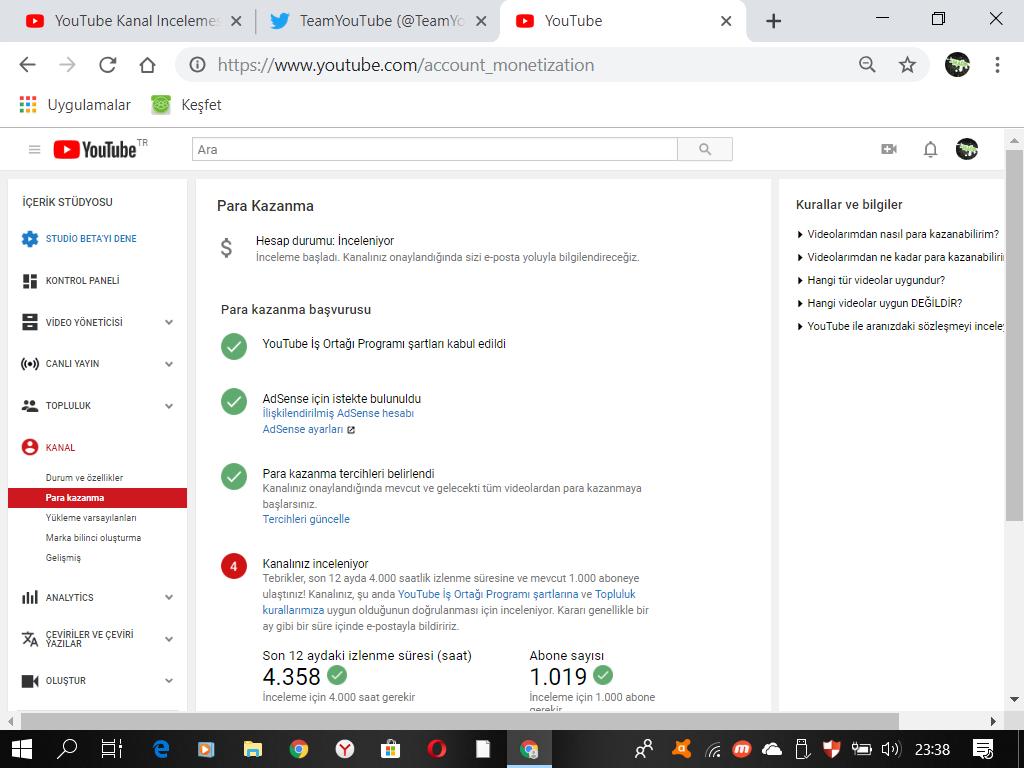
Task: Open the Windows Start menu
Action: (x=22, y=748)
